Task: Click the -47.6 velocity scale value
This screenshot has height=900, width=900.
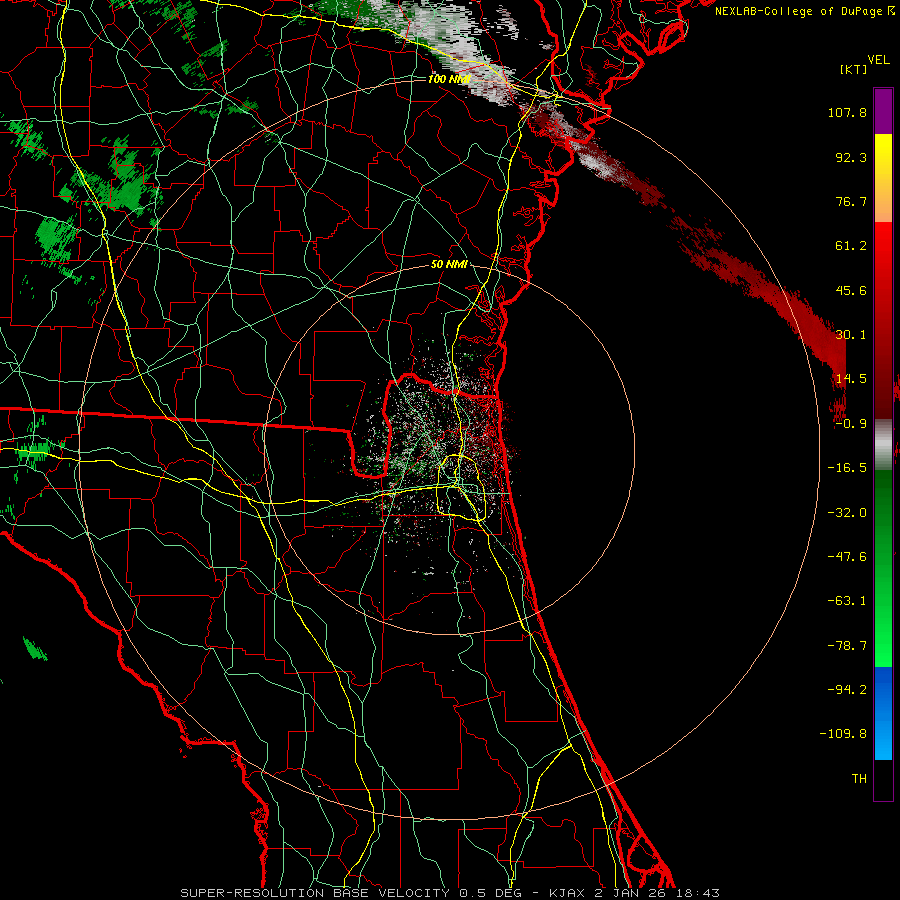Action: point(847,557)
